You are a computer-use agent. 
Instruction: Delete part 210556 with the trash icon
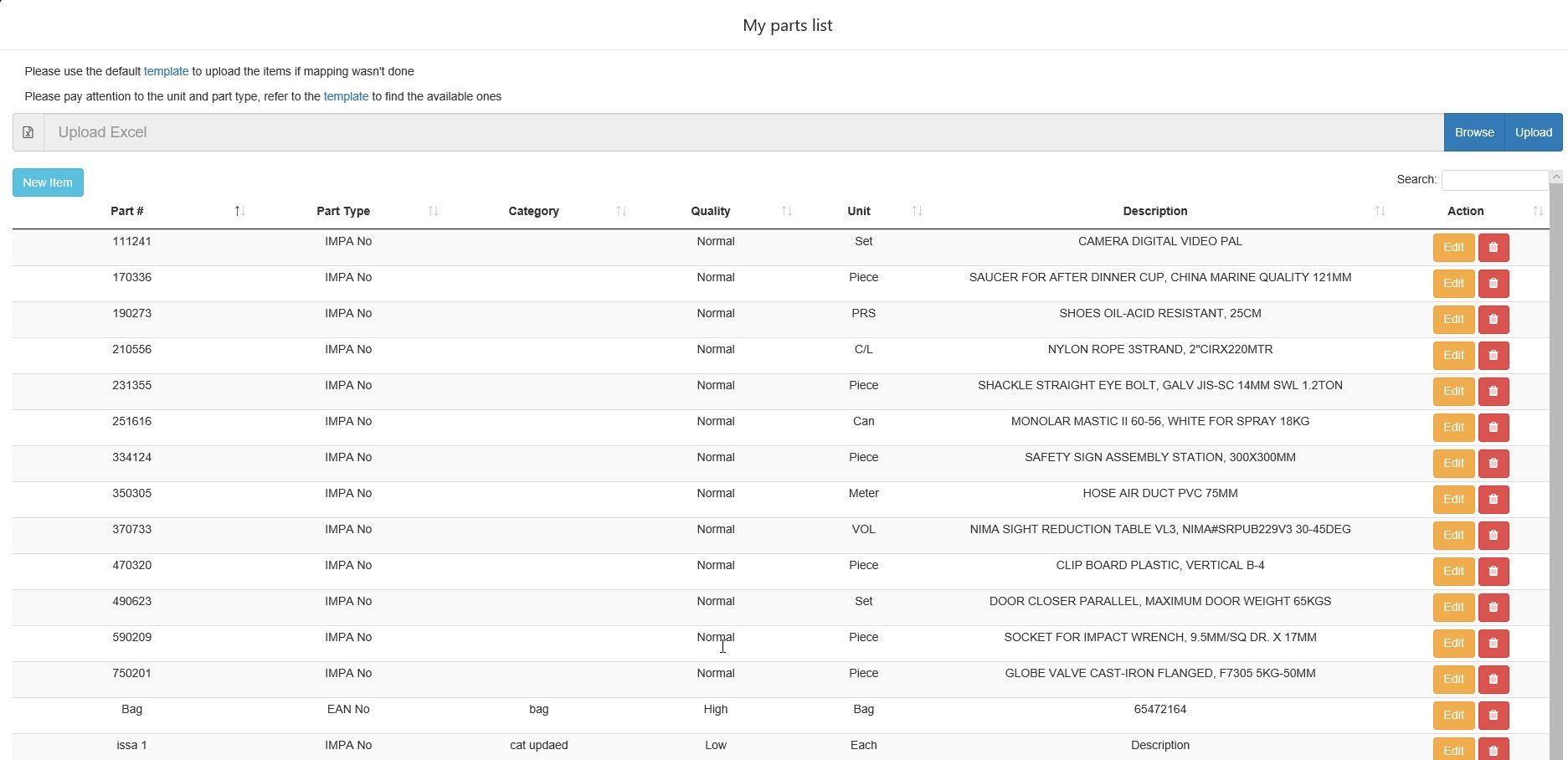[1493, 356]
